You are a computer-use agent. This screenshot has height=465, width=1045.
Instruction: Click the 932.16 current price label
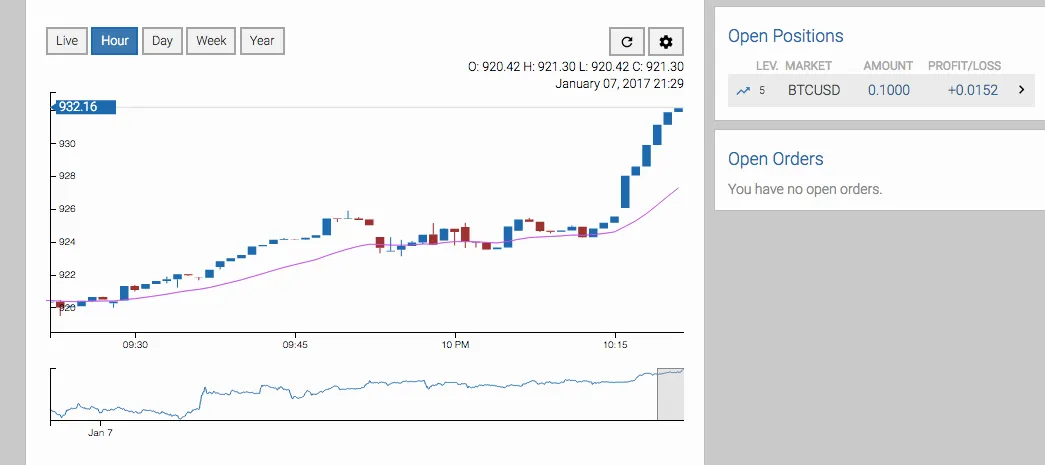click(83, 107)
